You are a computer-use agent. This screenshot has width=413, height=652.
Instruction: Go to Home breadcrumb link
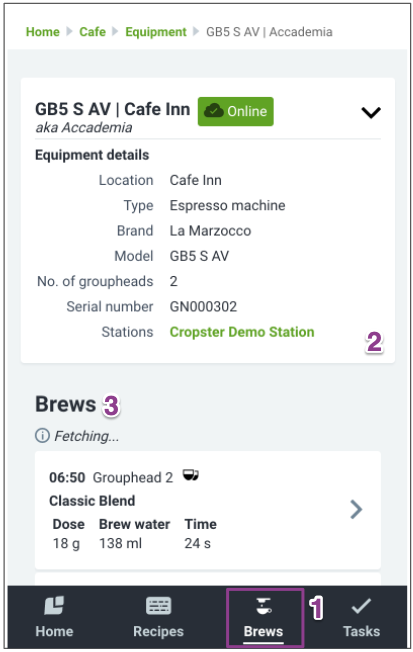(42, 32)
